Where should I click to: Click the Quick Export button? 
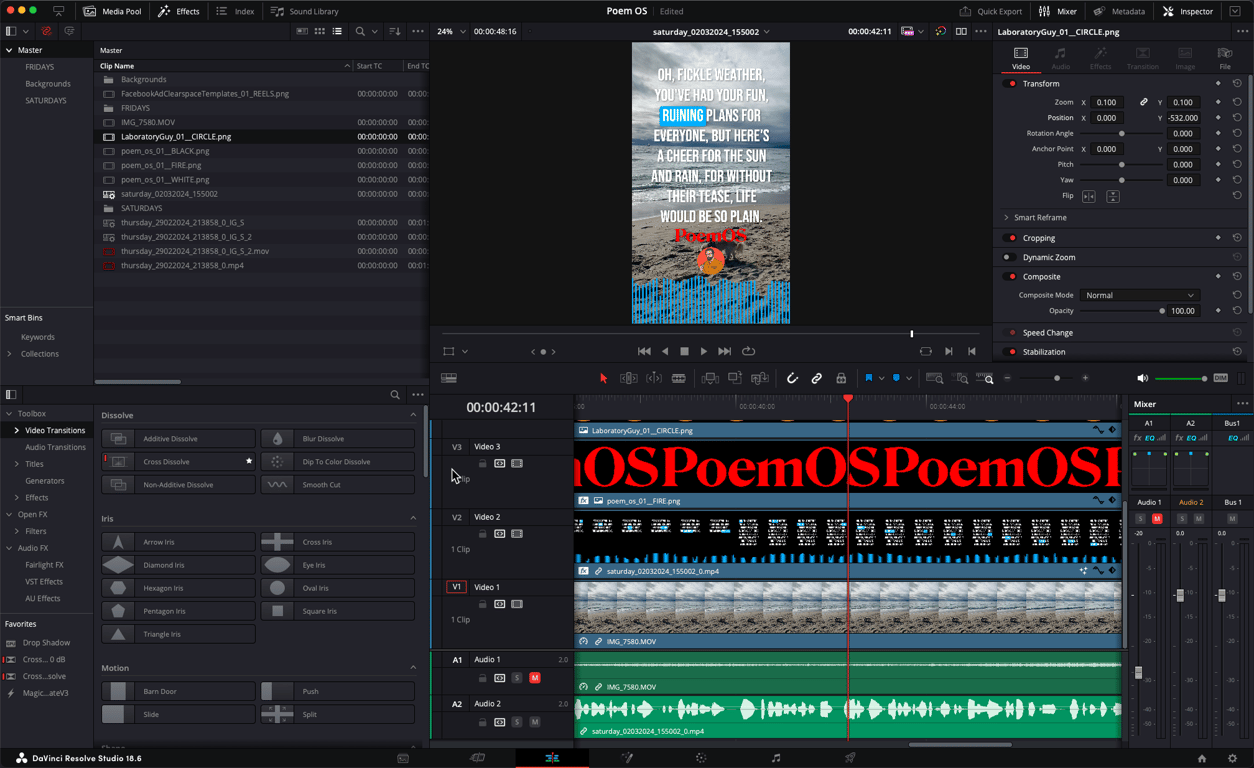pyautogui.click(x=990, y=11)
